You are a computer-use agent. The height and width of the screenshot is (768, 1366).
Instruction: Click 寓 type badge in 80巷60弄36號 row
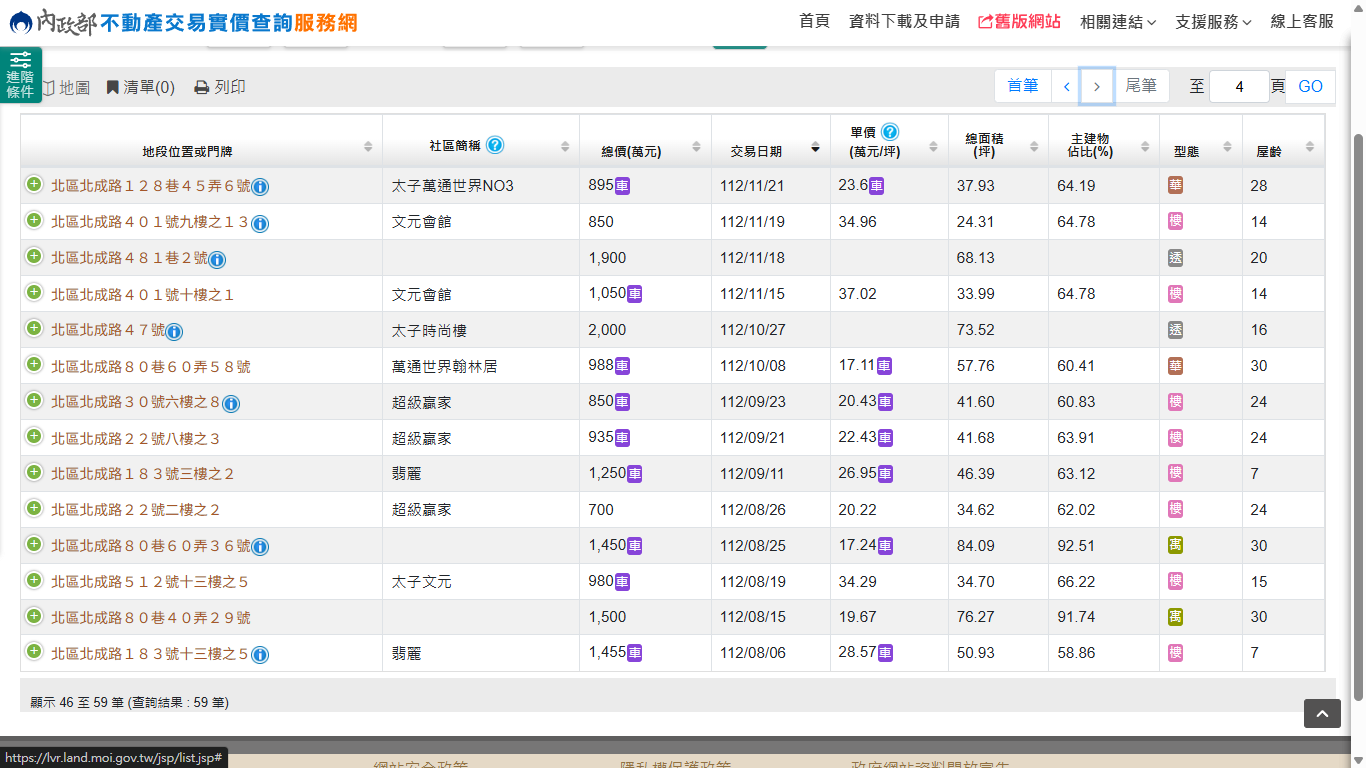(1176, 545)
